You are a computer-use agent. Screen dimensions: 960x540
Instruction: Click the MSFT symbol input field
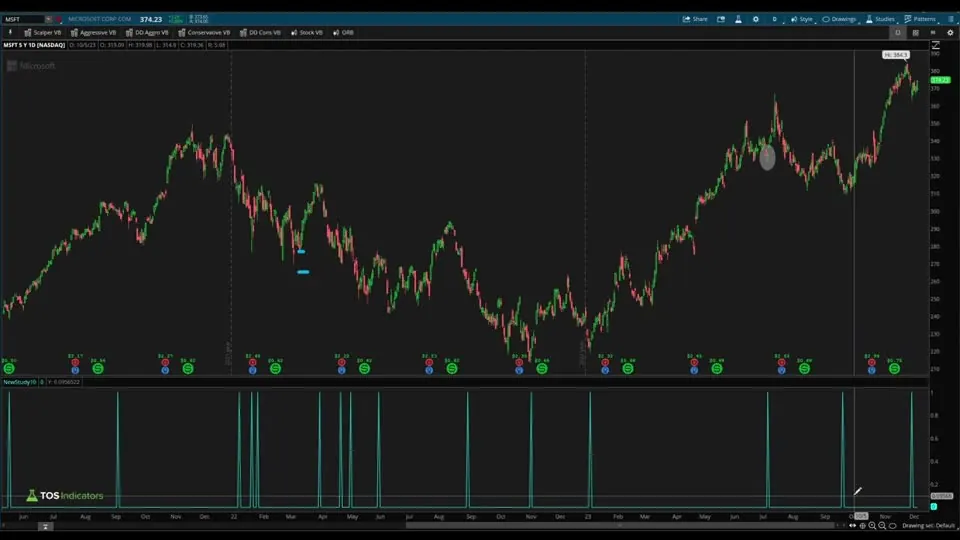[x=23, y=19]
